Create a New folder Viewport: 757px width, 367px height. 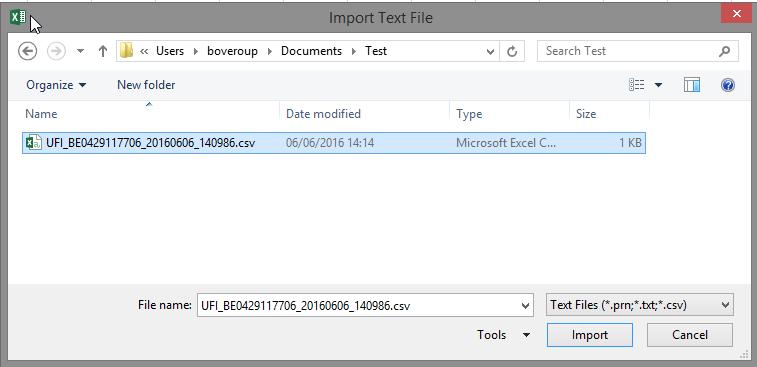click(146, 85)
